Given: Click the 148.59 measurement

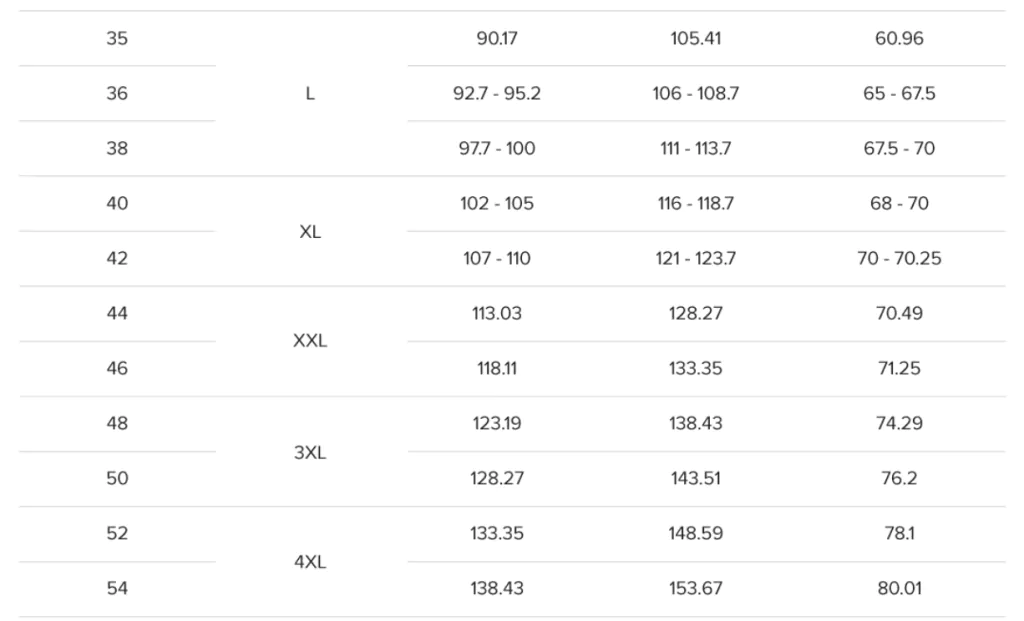Looking at the screenshot, I should (x=696, y=533).
